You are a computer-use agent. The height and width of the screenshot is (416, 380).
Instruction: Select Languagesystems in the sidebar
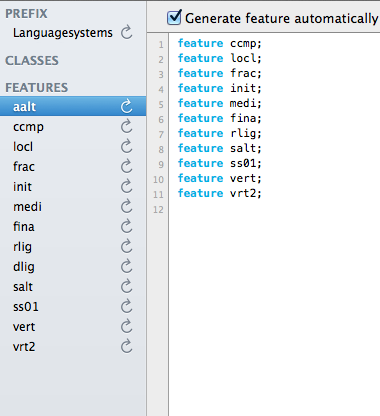[x=63, y=33]
